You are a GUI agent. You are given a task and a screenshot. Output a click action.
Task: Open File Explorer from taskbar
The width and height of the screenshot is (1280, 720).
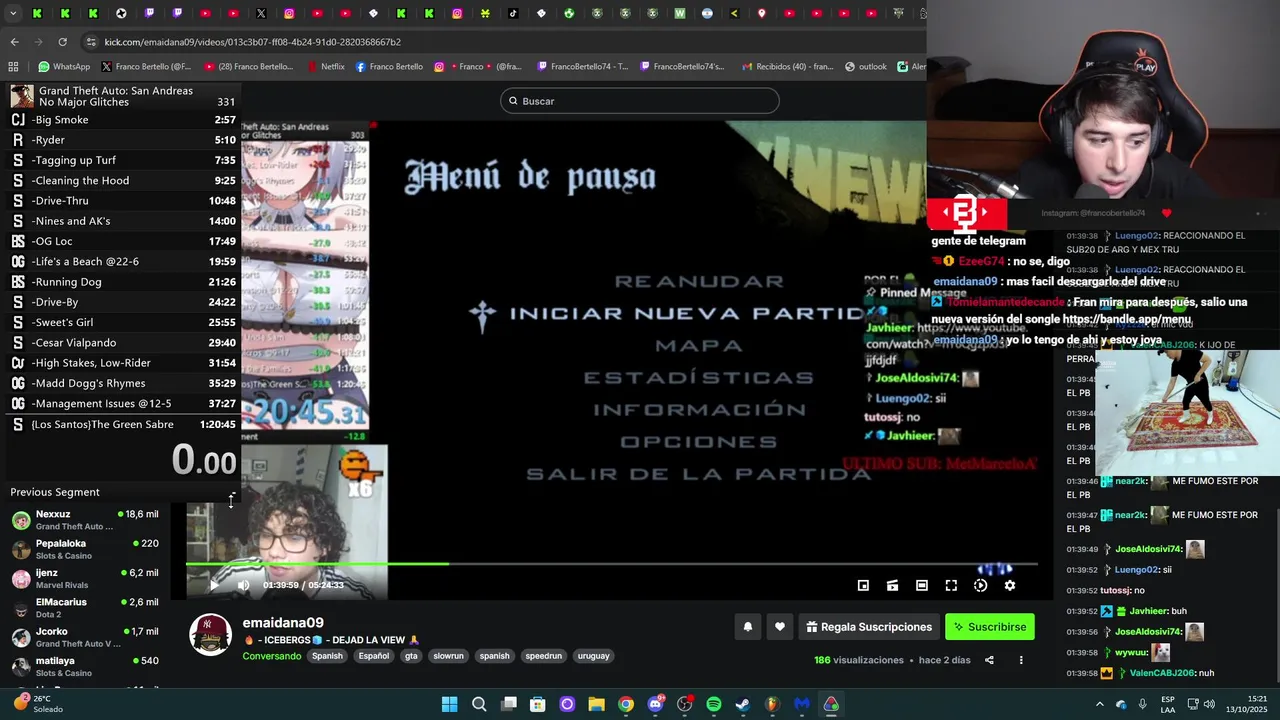click(x=596, y=704)
